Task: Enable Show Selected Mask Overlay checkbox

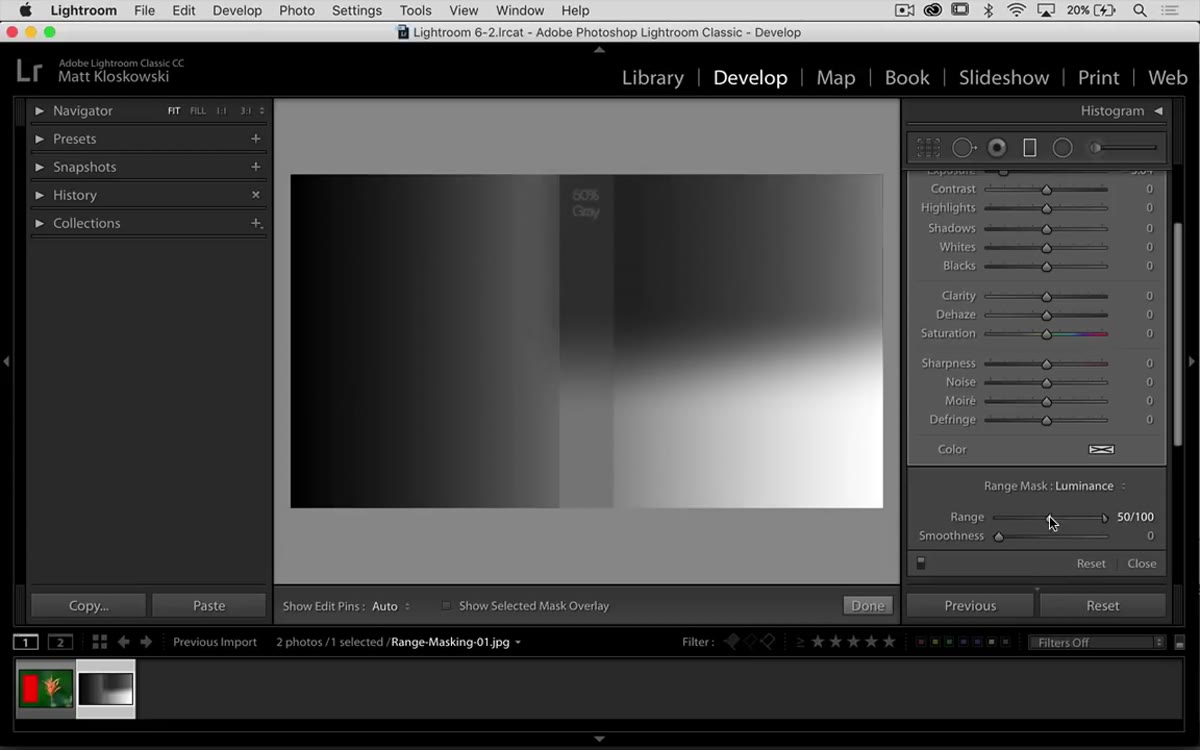Action: pyautogui.click(x=446, y=606)
